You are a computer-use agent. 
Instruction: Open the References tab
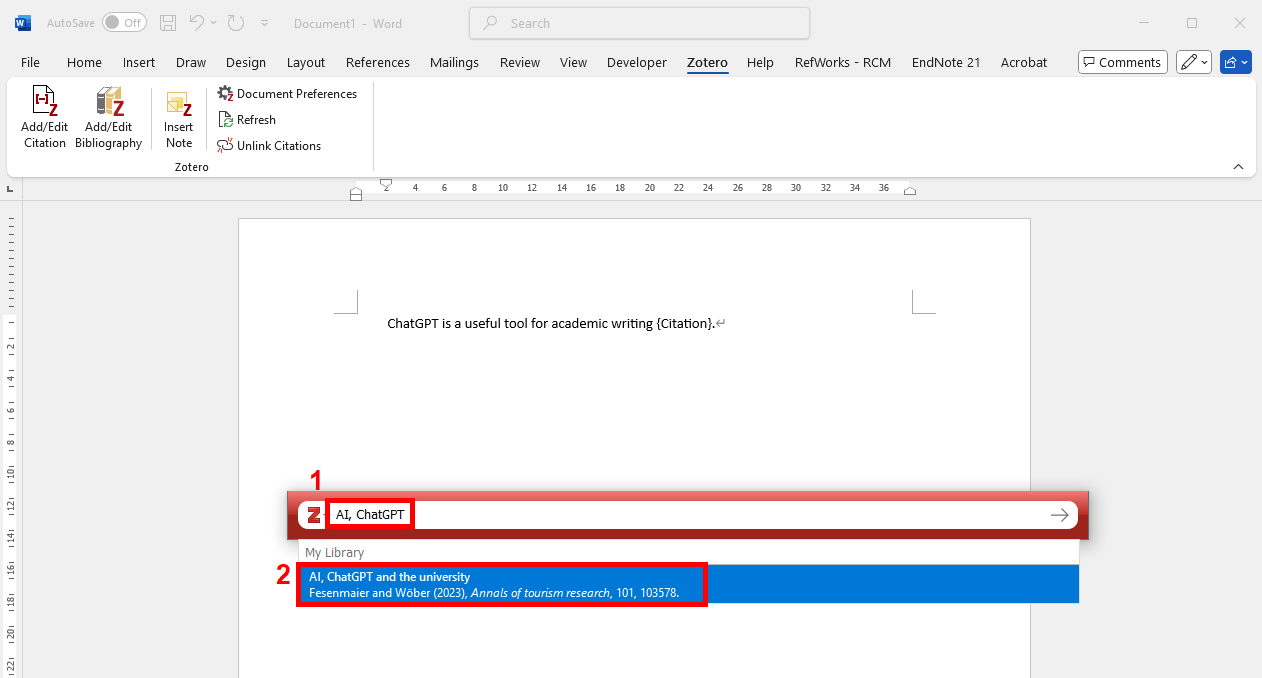pyautogui.click(x=377, y=62)
